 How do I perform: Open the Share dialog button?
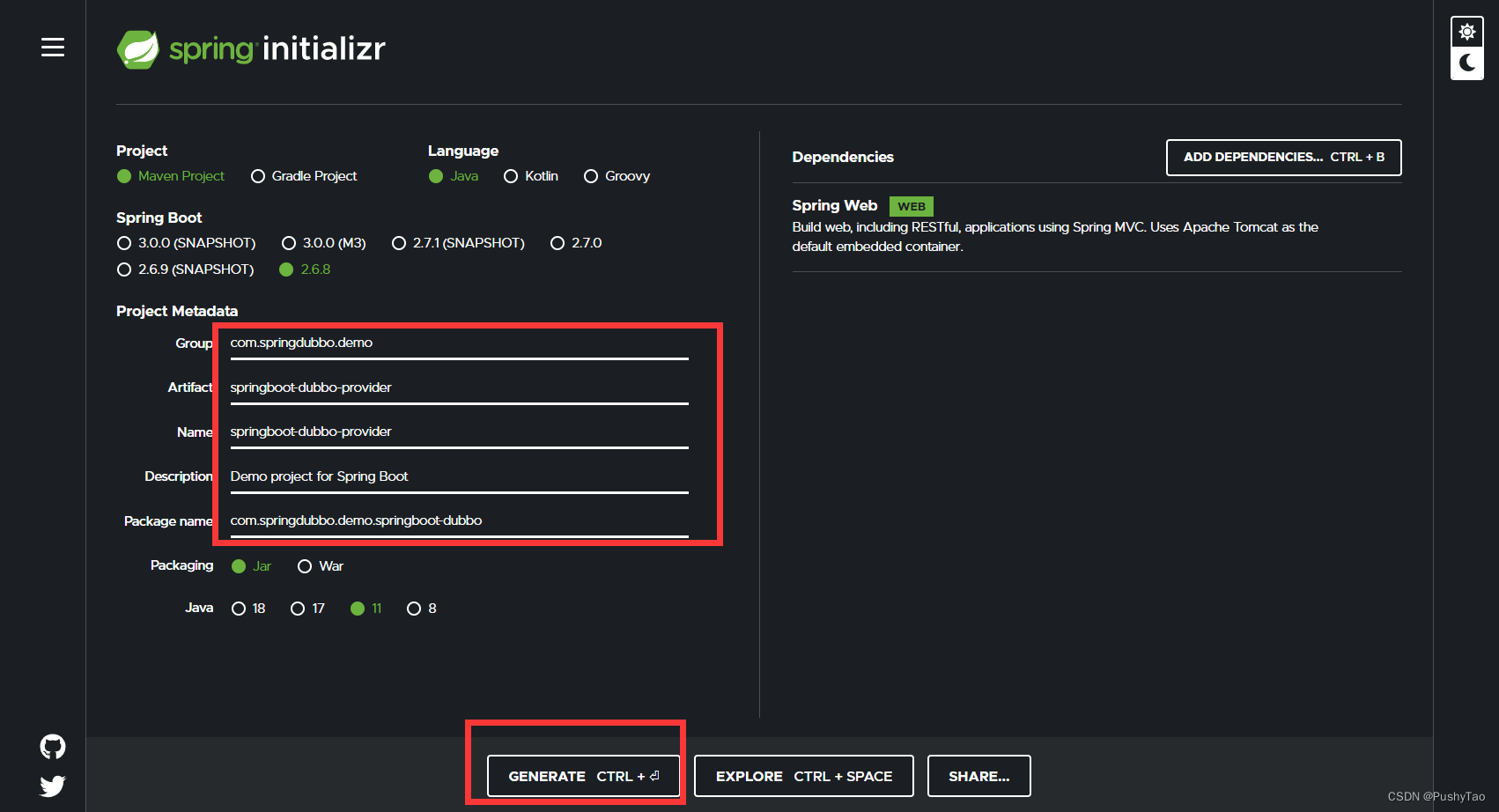tap(978, 776)
